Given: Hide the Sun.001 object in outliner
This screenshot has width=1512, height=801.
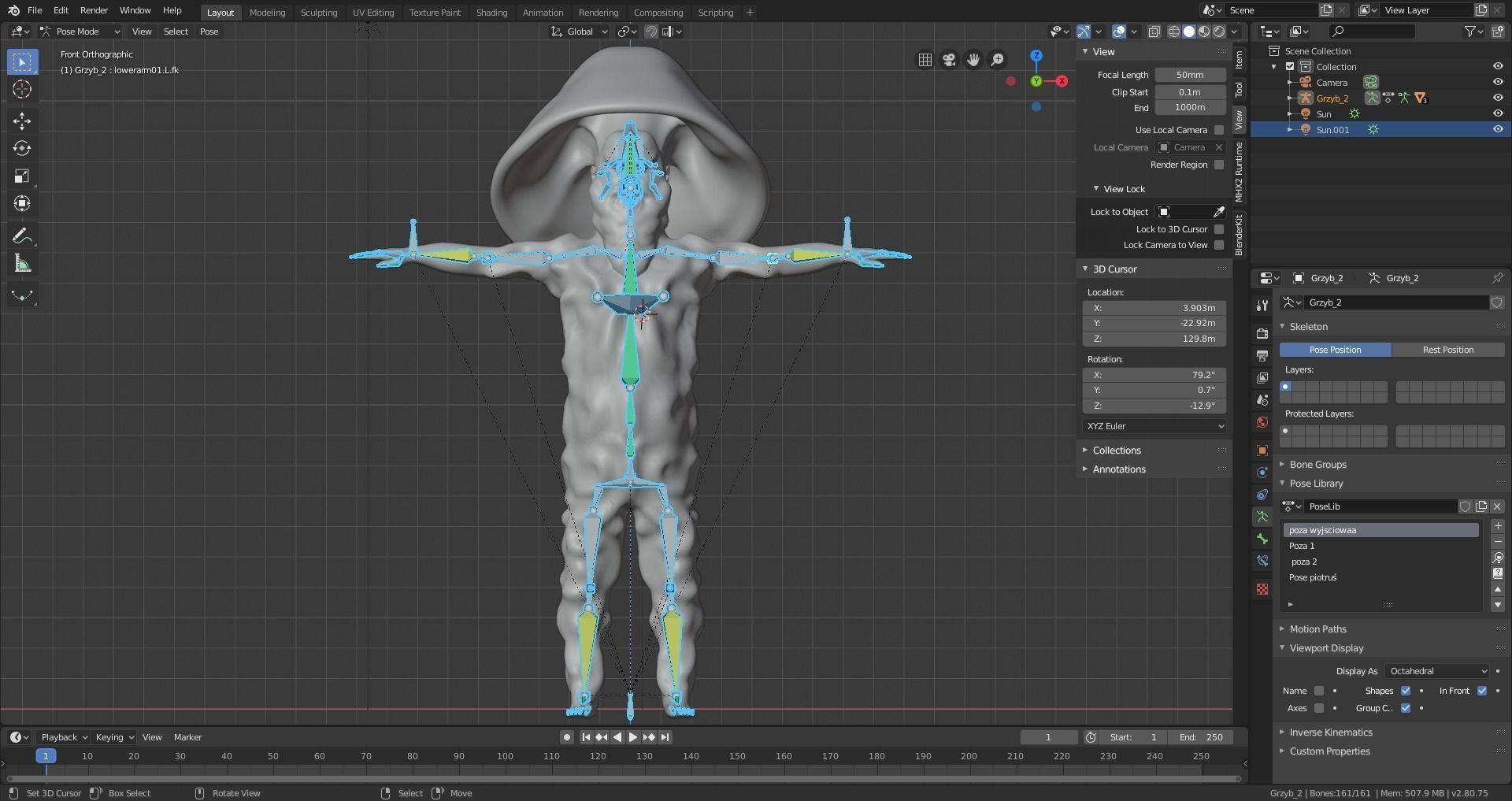Looking at the screenshot, I should [1498, 129].
